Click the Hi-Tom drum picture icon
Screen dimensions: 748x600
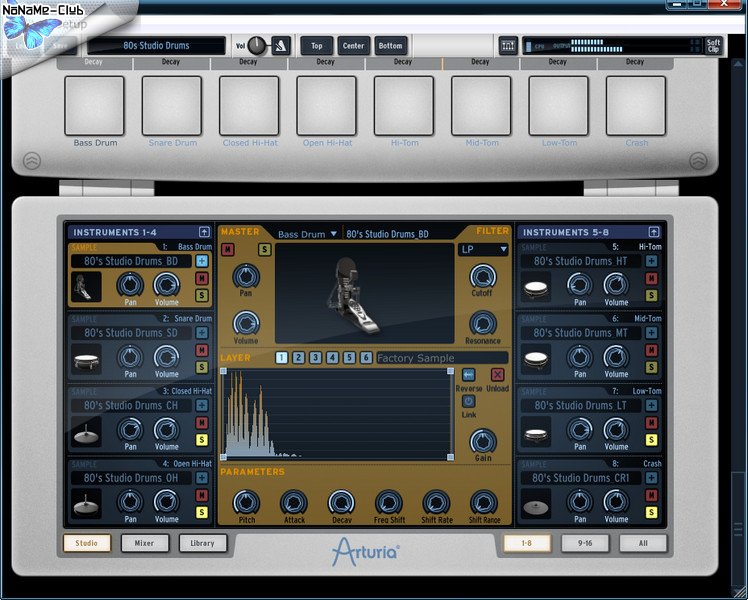pyautogui.click(x=537, y=287)
